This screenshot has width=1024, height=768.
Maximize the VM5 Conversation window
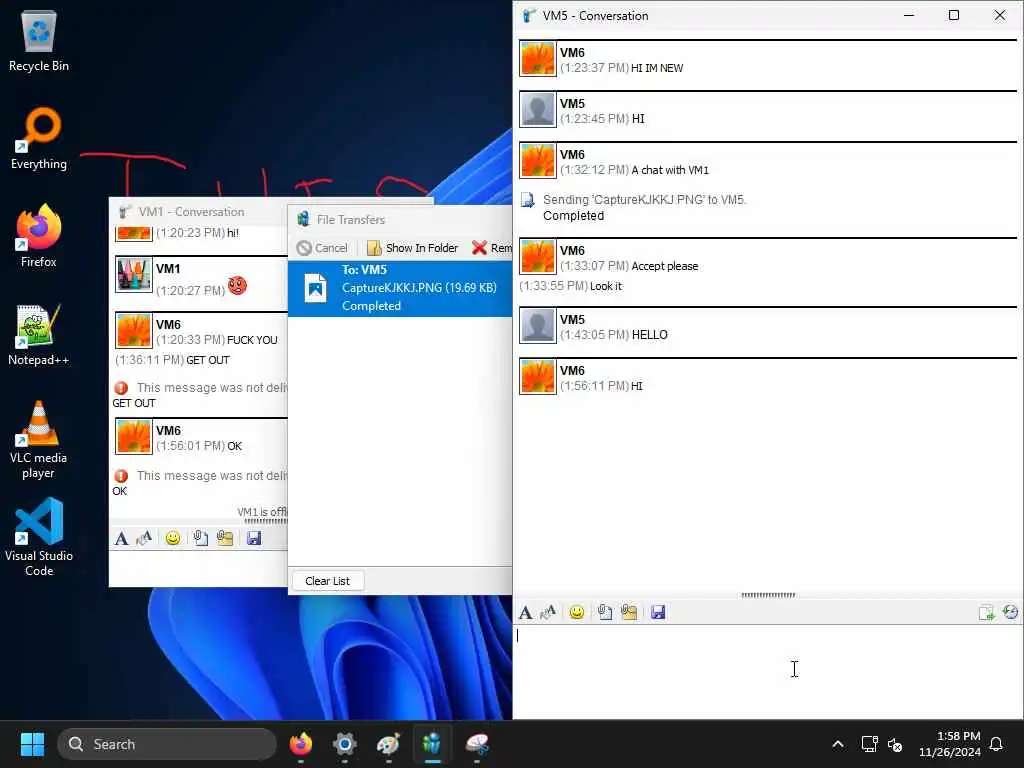(954, 16)
